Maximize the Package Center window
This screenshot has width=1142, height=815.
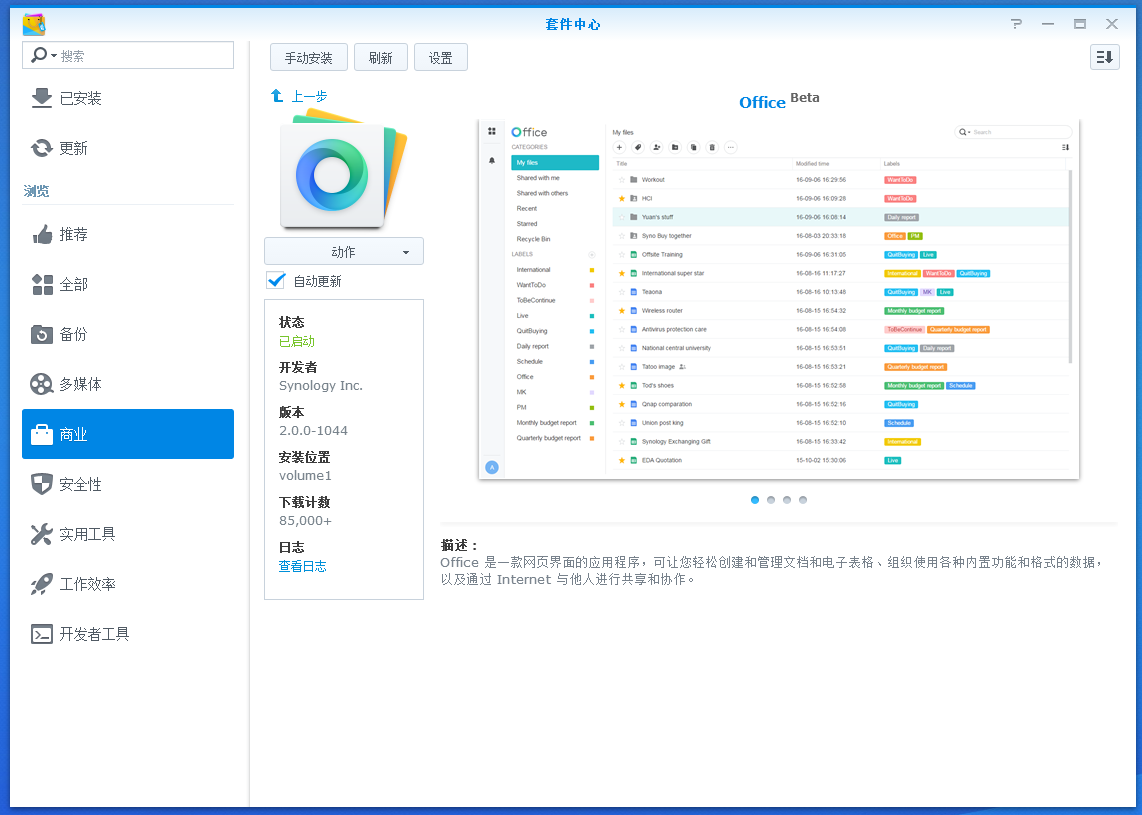tap(1079, 24)
